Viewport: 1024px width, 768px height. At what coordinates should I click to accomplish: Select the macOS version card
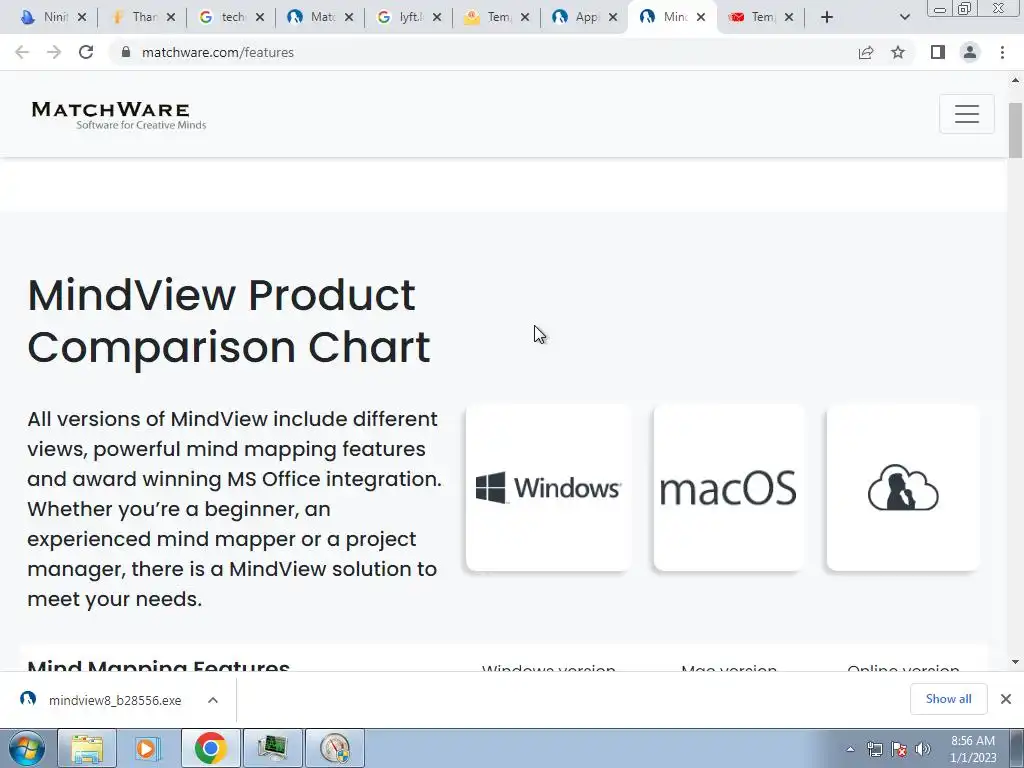click(729, 488)
